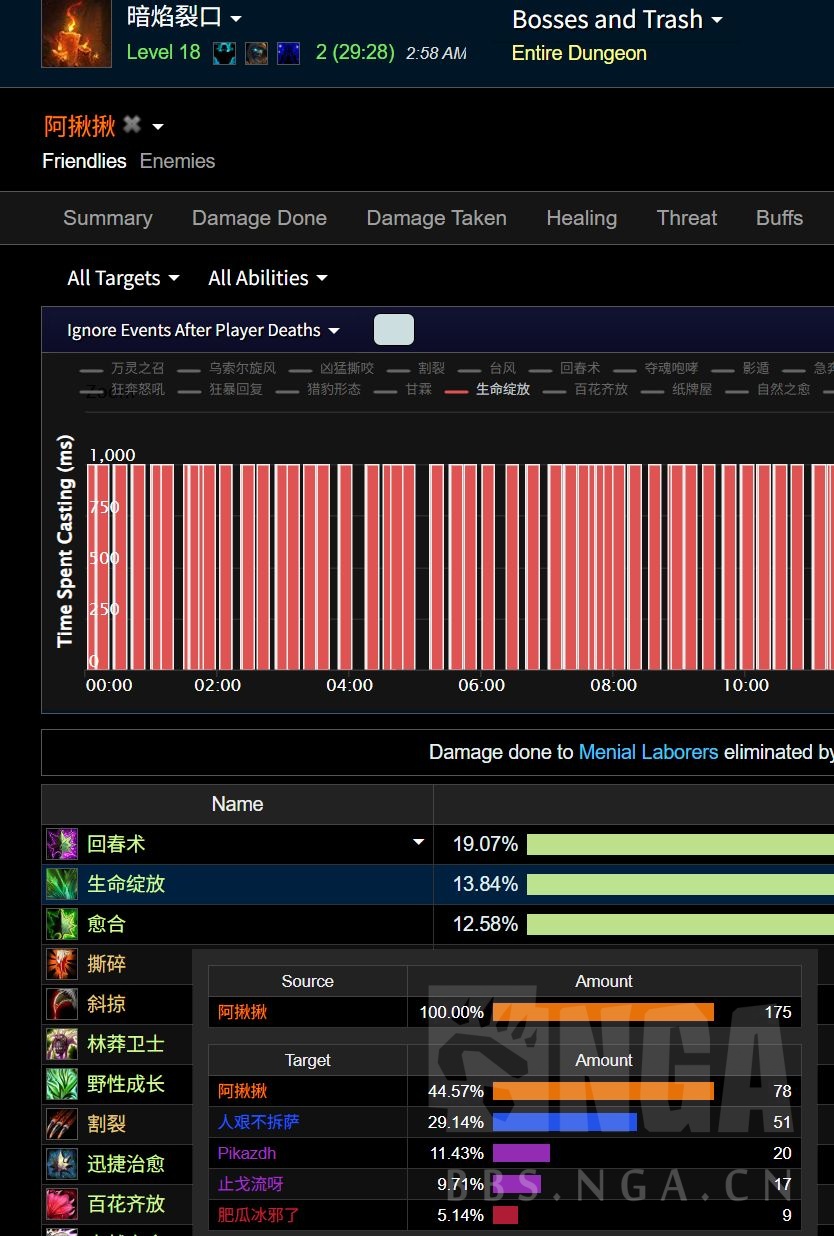The width and height of the screenshot is (834, 1236).
Task: Click the 迅捷治愈 ability icon
Action: [x=62, y=1164]
